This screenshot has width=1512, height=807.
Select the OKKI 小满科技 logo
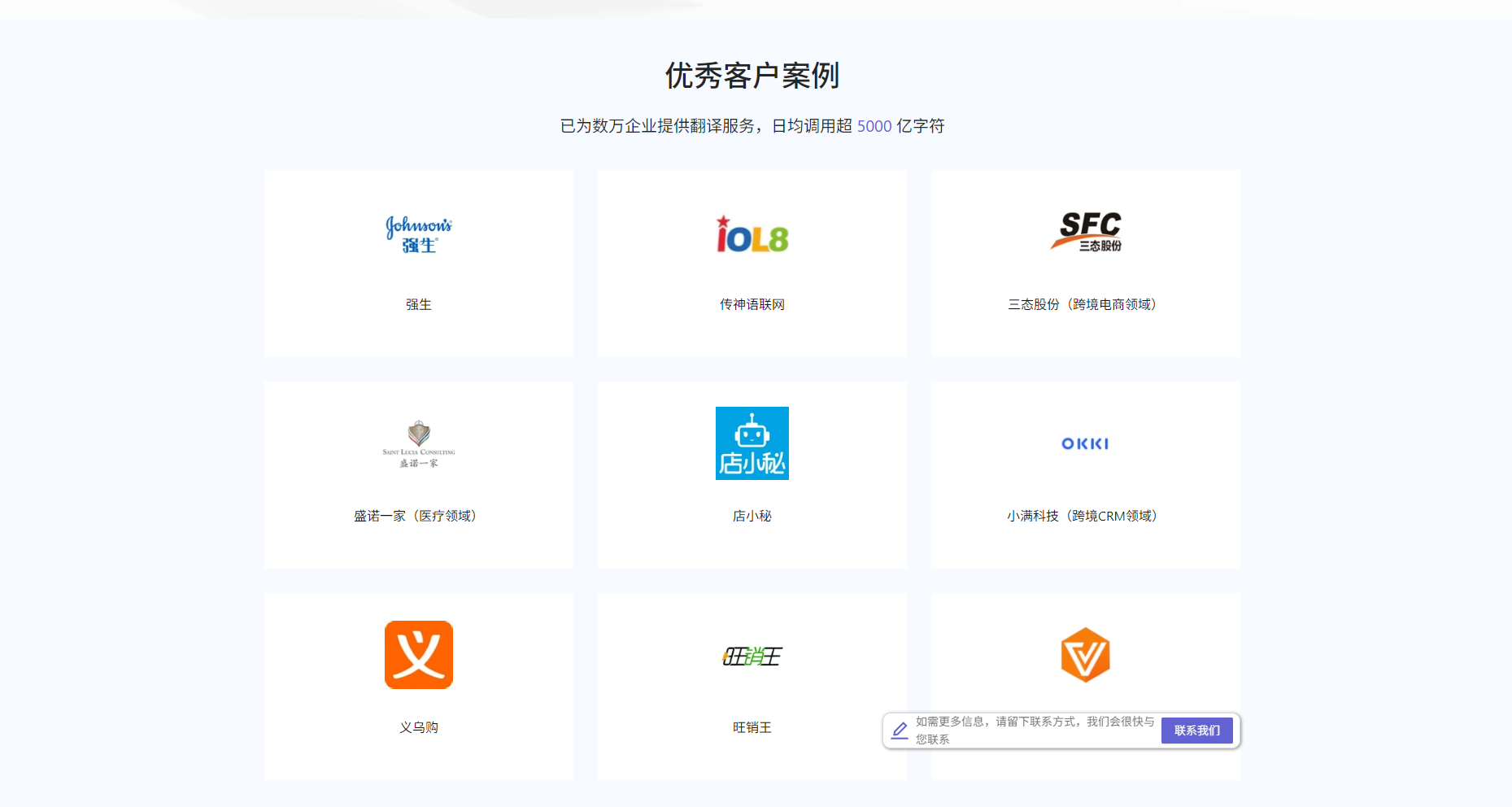point(1085,443)
